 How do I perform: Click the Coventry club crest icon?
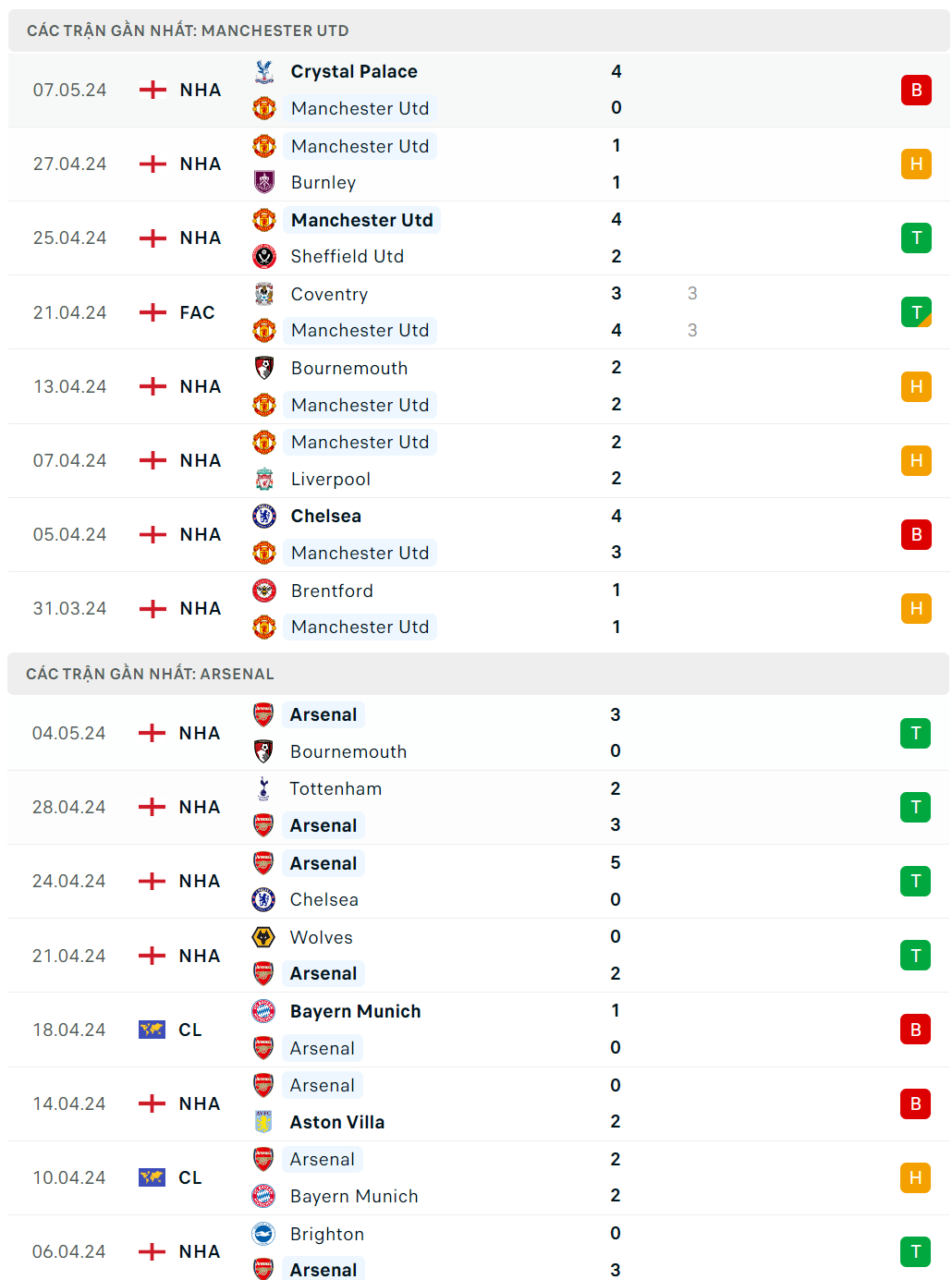[x=264, y=294]
